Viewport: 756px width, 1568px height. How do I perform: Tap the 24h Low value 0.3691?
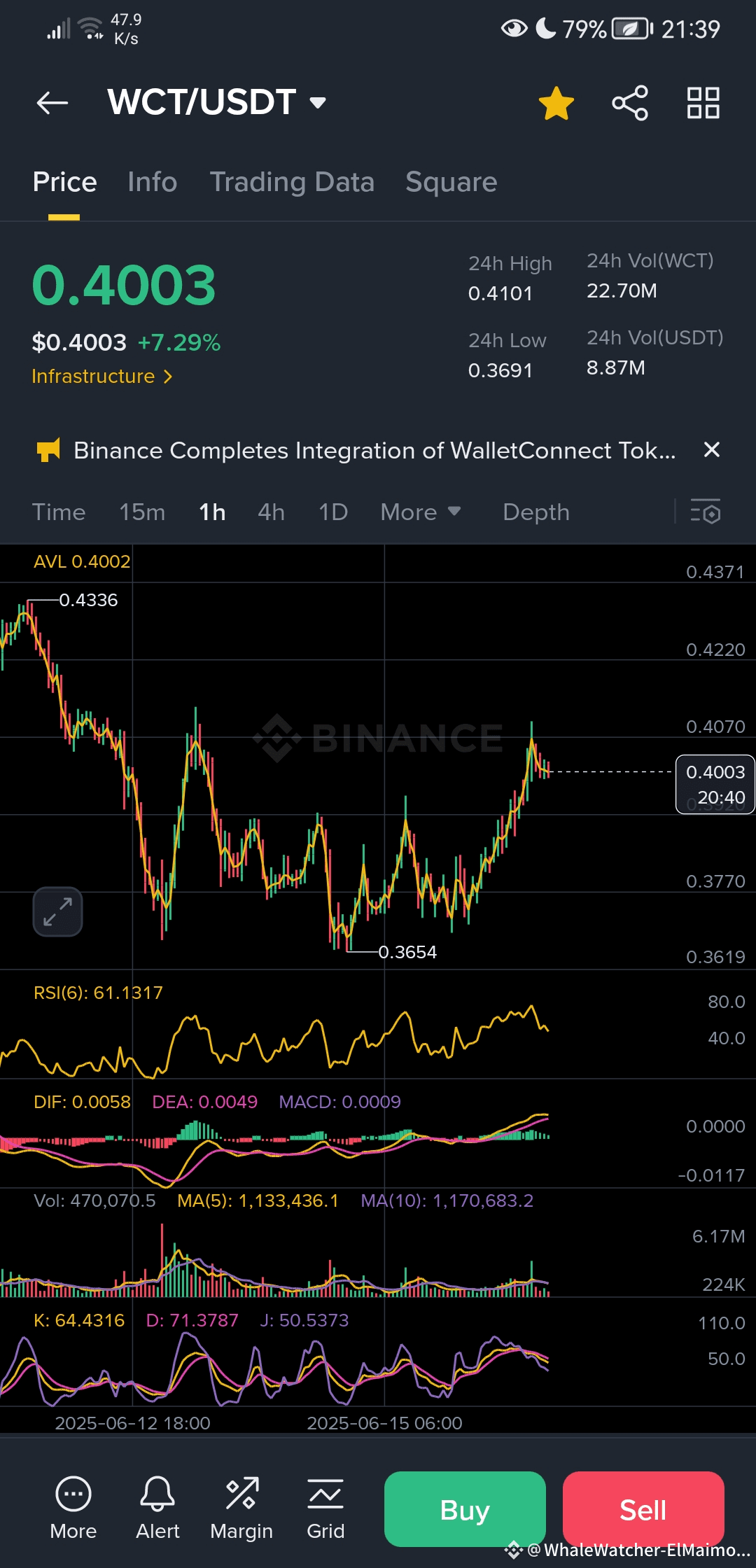pos(500,370)
